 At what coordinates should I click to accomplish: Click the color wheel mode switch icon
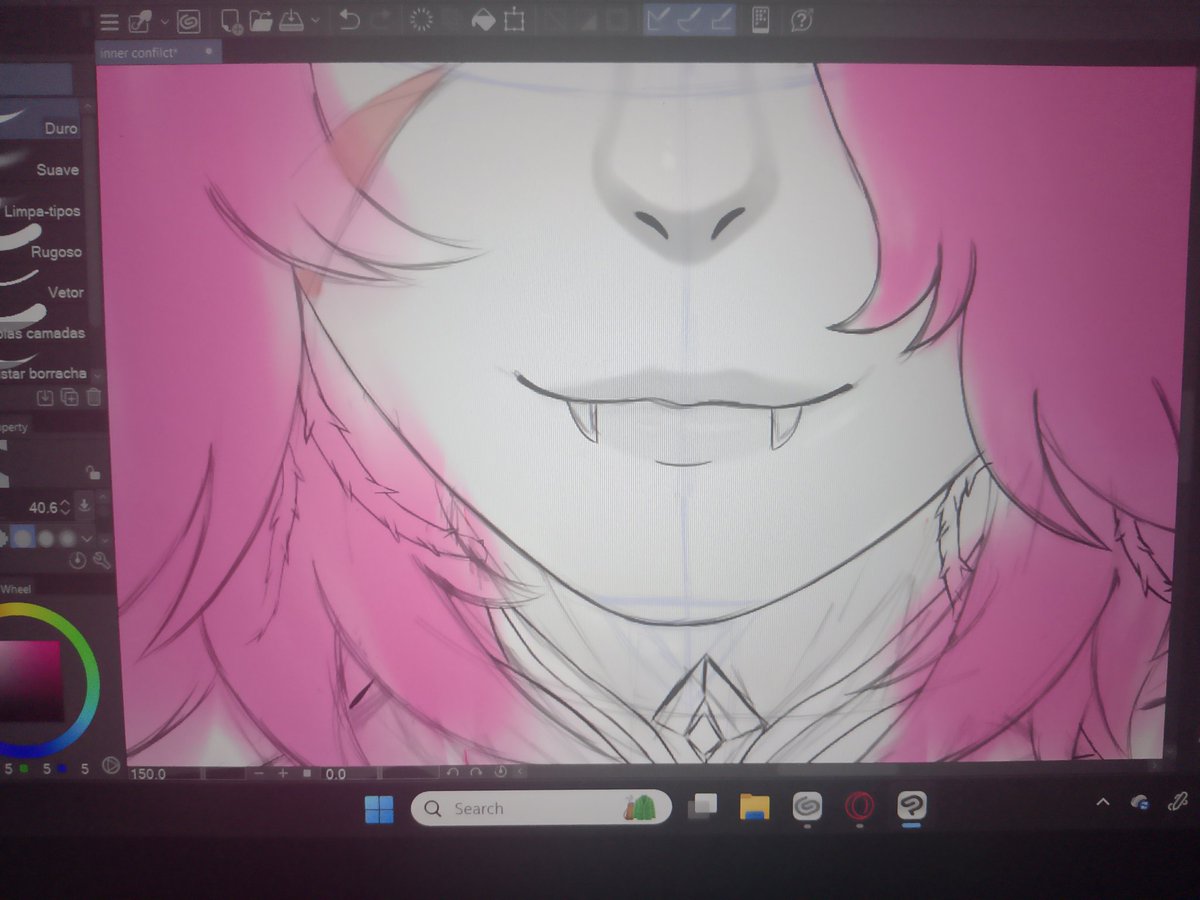tap(111, 765)
